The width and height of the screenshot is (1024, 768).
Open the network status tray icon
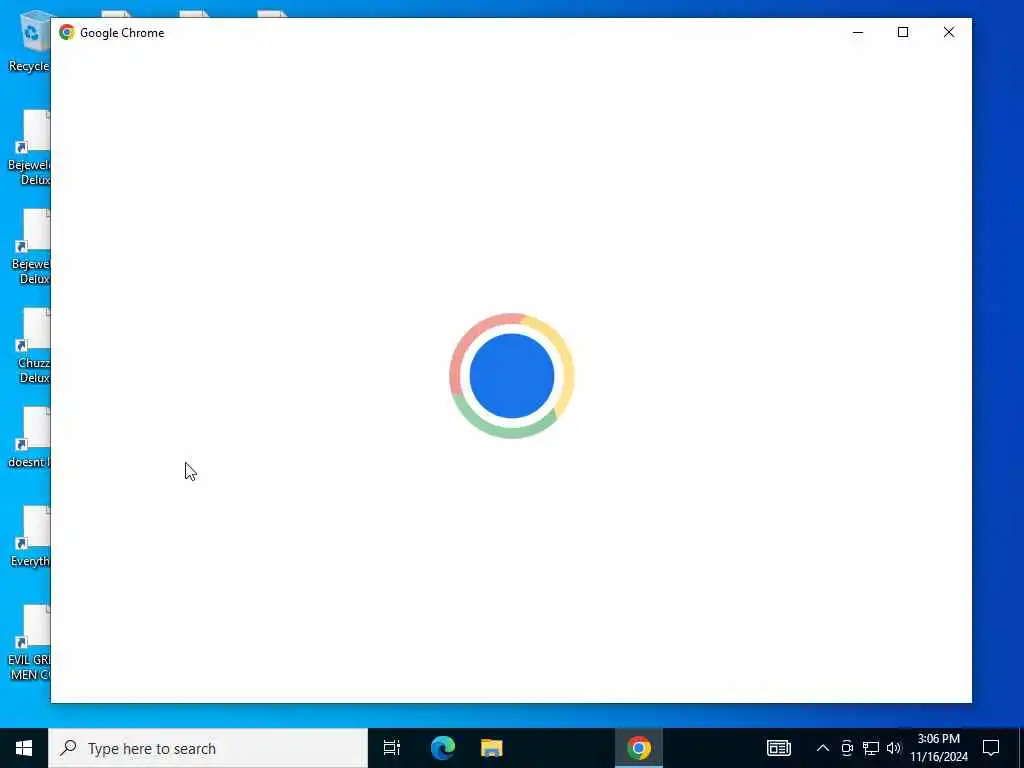coord(871,748)
